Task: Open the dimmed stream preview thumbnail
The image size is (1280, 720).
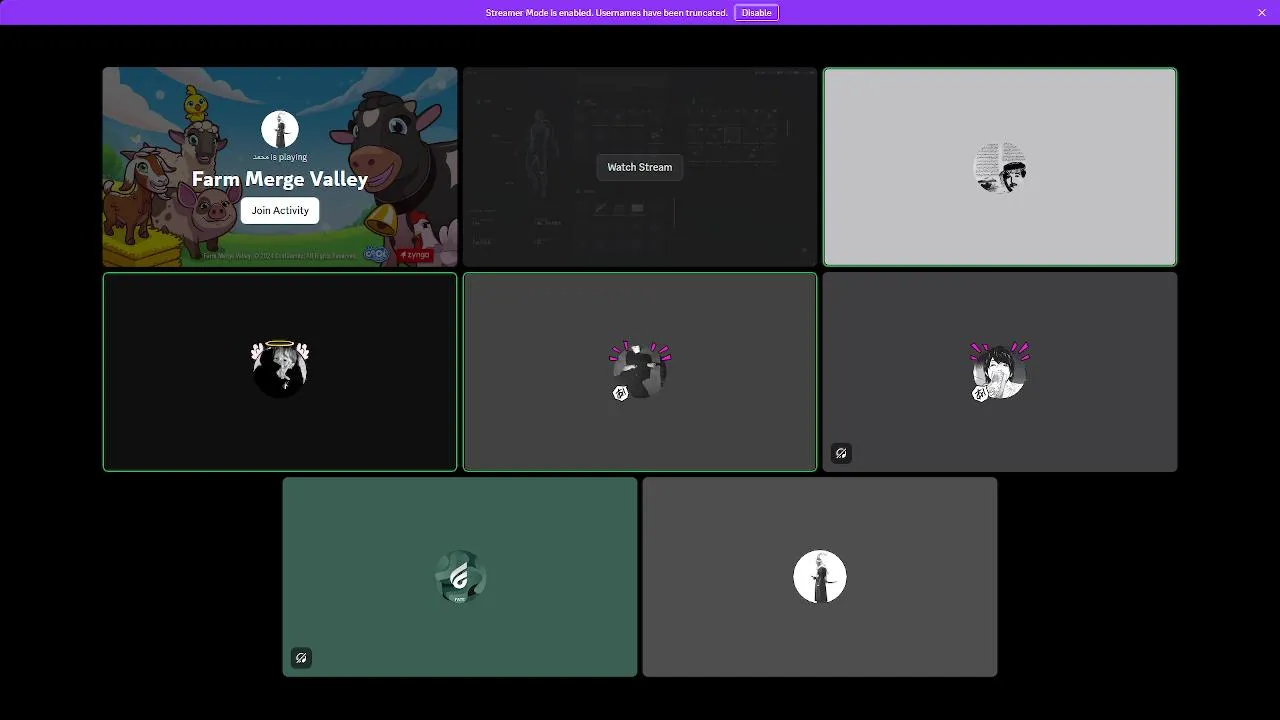Action: pyautogui.click(x=640, y=167)
